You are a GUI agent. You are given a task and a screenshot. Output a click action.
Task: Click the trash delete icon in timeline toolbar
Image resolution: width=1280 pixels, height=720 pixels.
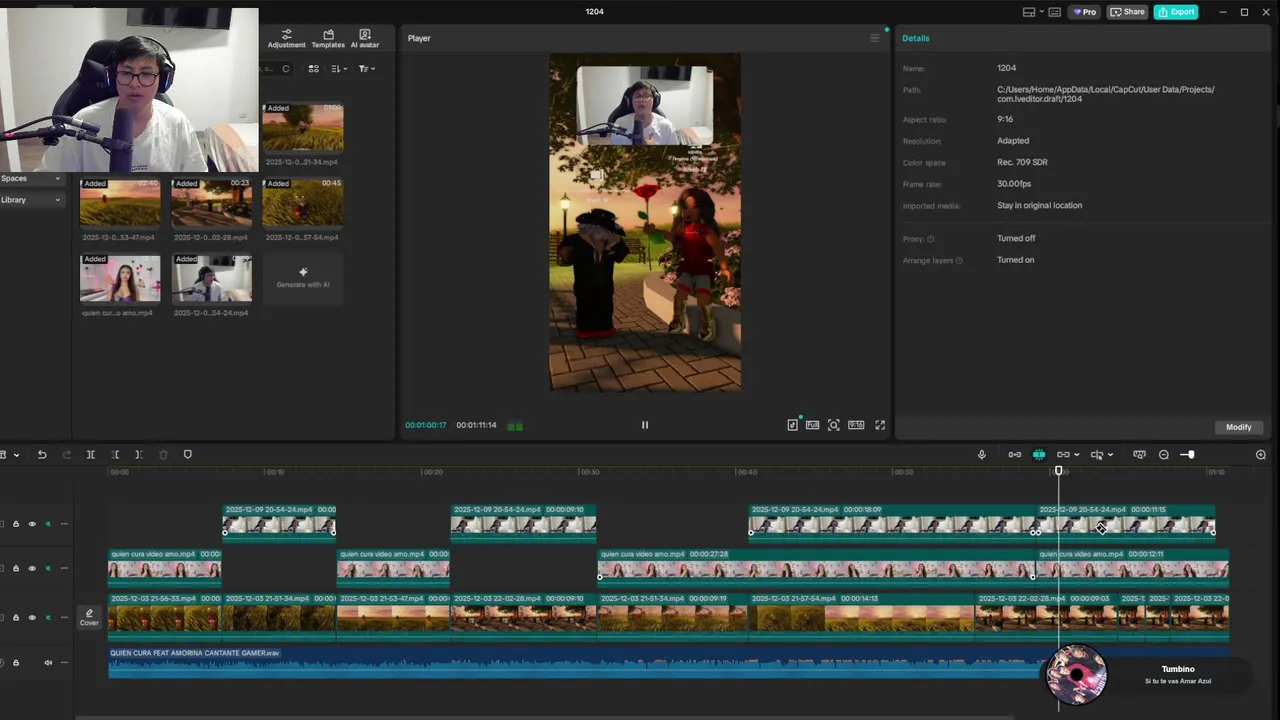163,455
